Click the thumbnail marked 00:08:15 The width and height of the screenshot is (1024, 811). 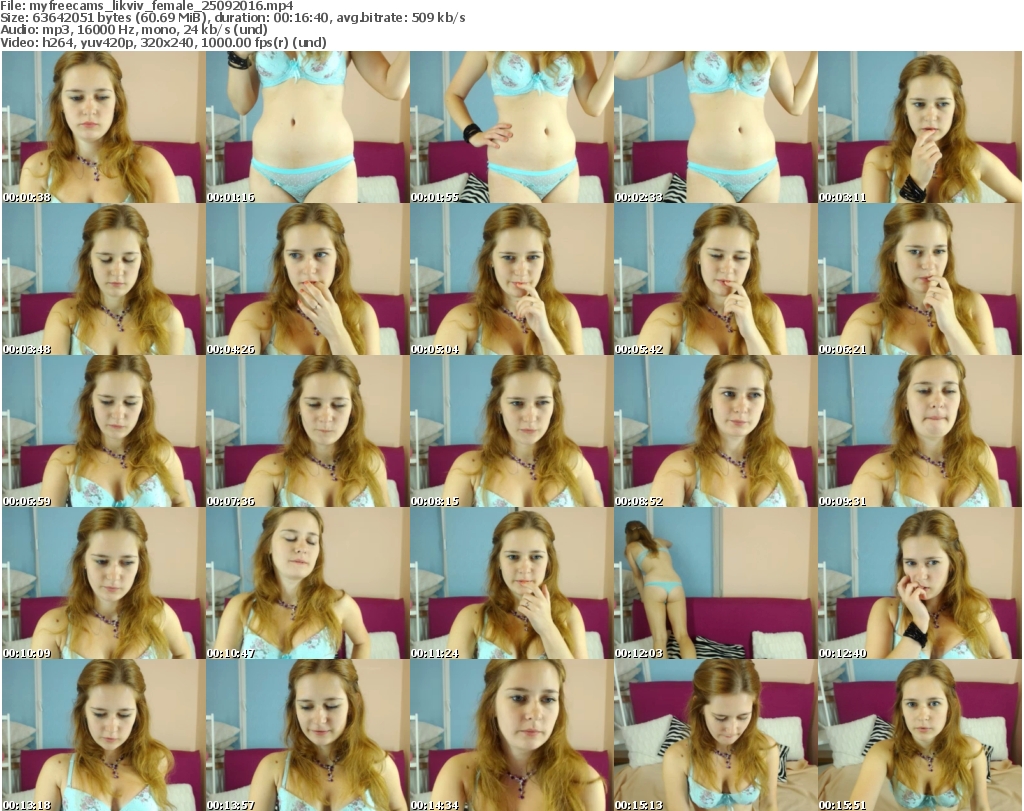511,431
